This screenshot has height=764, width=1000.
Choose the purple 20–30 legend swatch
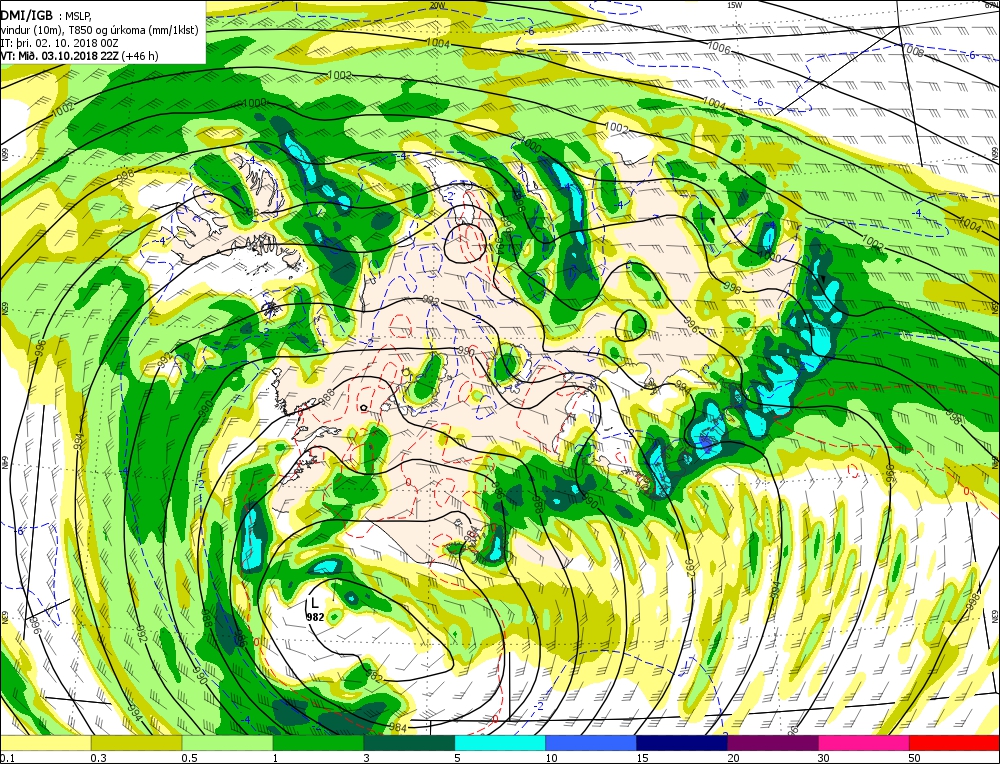point(773,743)
